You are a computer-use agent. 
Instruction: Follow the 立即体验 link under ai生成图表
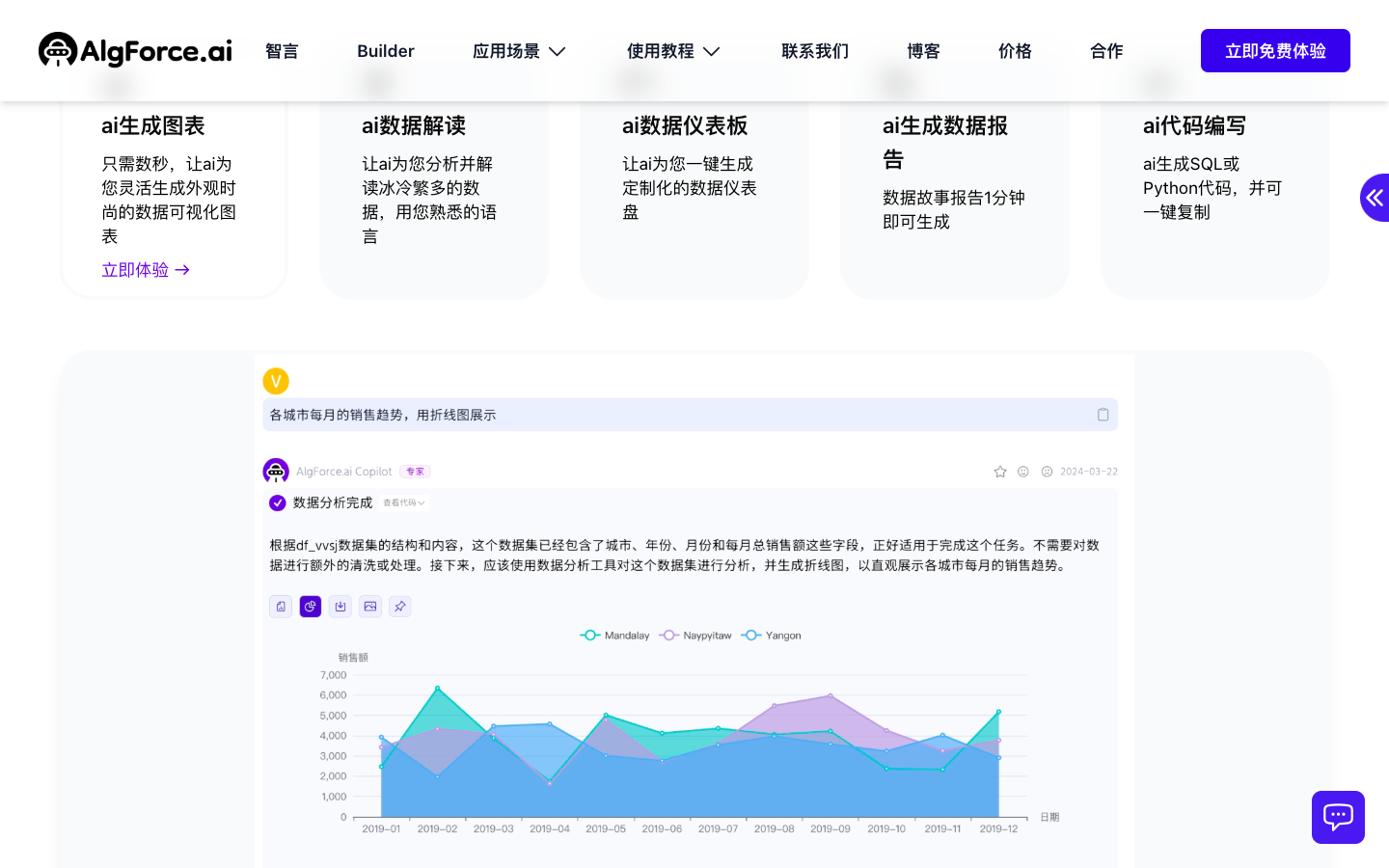[145, 269]
